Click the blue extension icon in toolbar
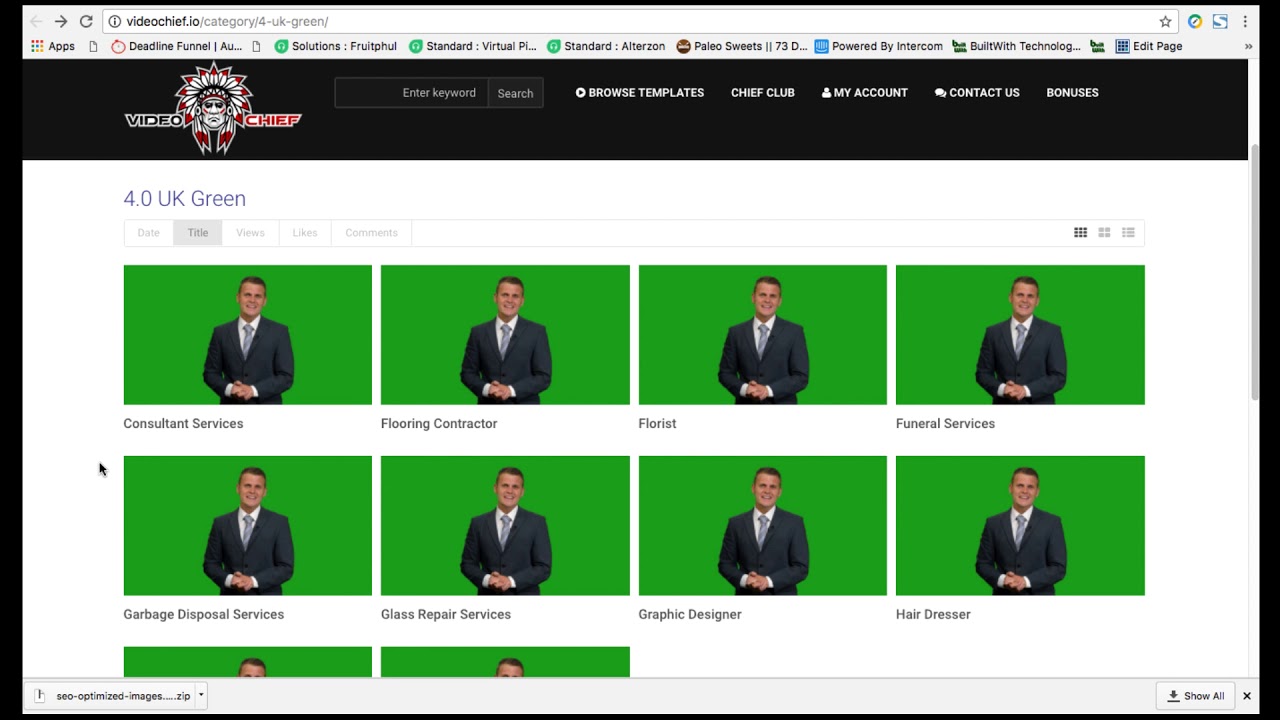The width and height of the screenshot is (1280, 720). click(1220, 21)
